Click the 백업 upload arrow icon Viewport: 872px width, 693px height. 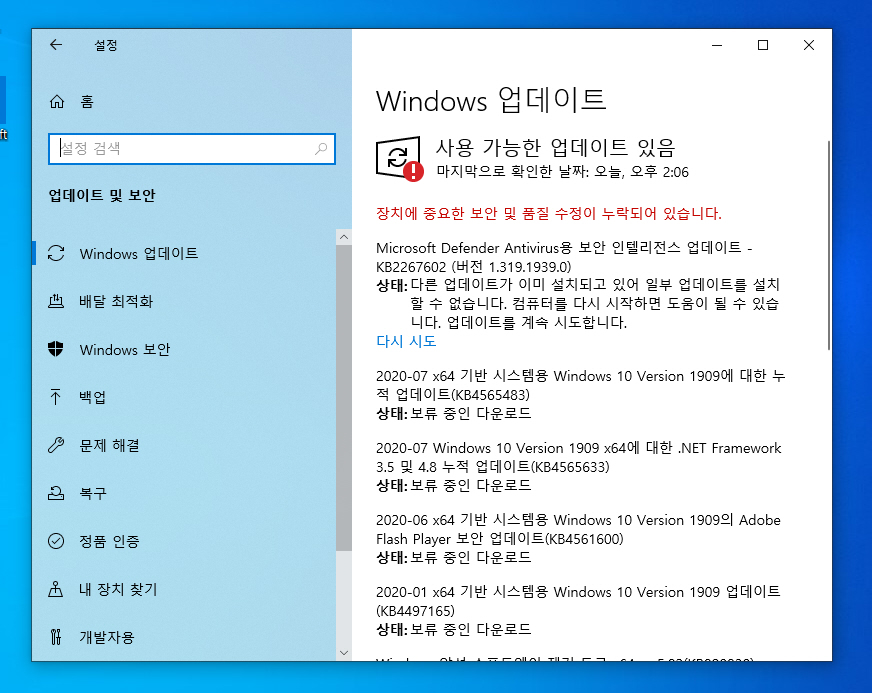point(56,397)
